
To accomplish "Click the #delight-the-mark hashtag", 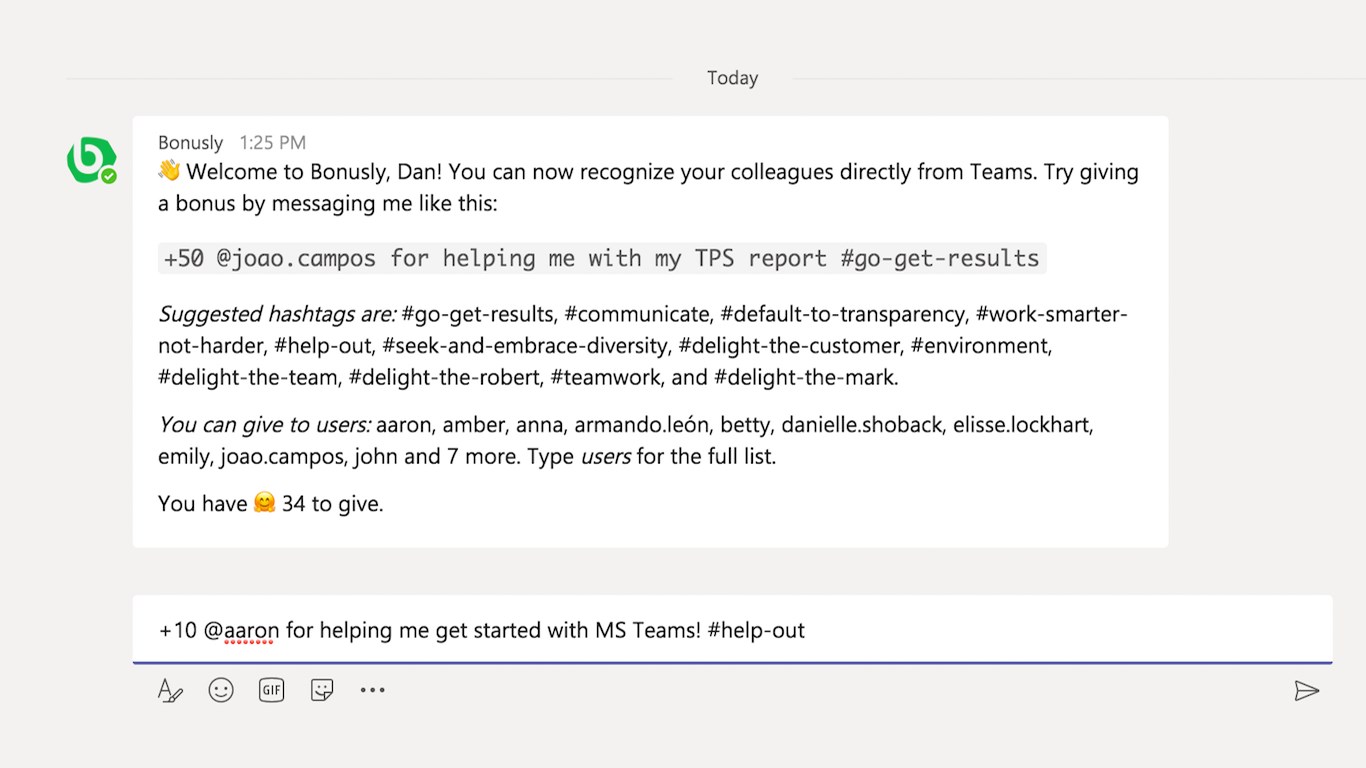I will pyautogui.click(x=803, y=378).
